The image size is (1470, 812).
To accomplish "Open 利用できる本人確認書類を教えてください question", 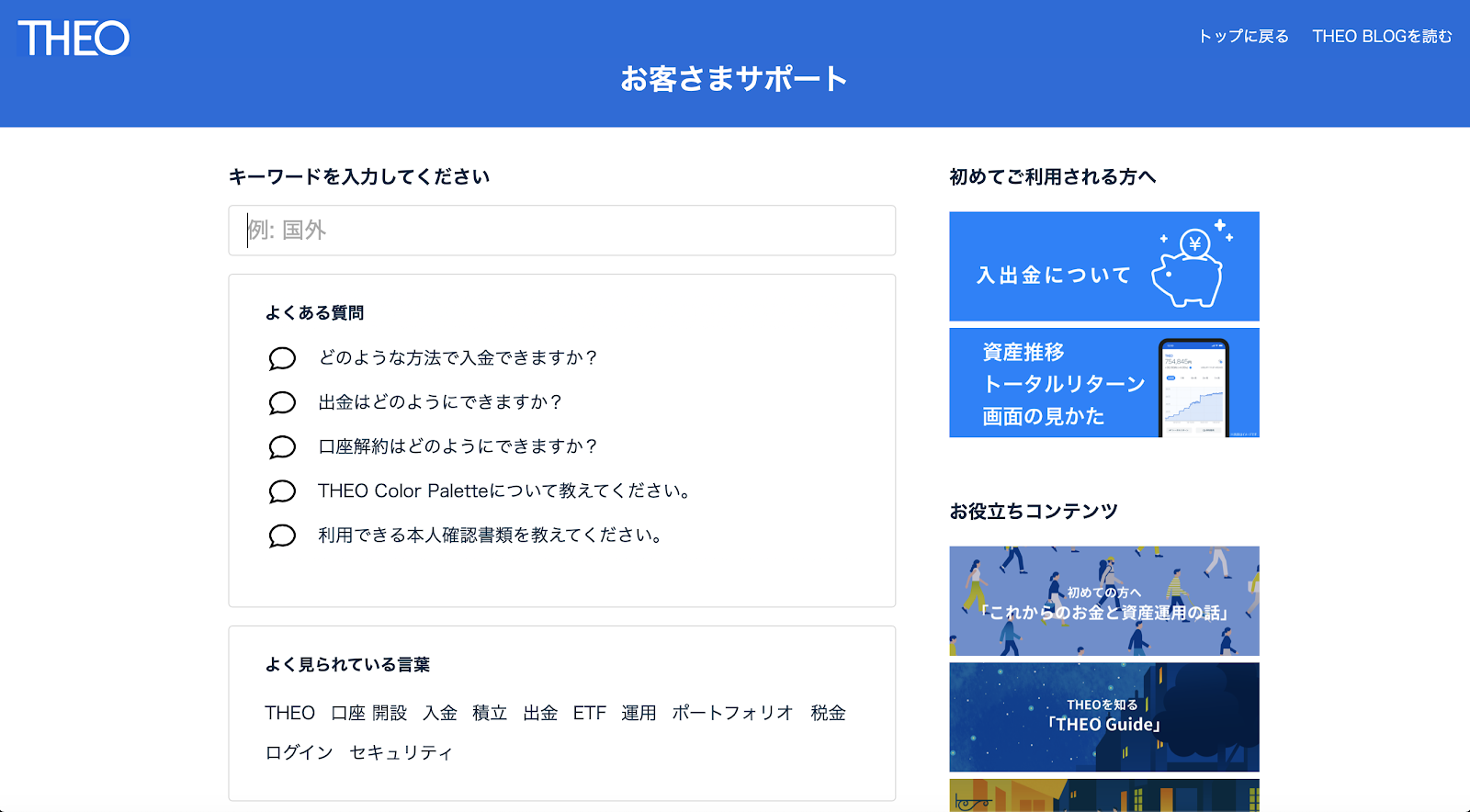I will [x=491, y=535].
